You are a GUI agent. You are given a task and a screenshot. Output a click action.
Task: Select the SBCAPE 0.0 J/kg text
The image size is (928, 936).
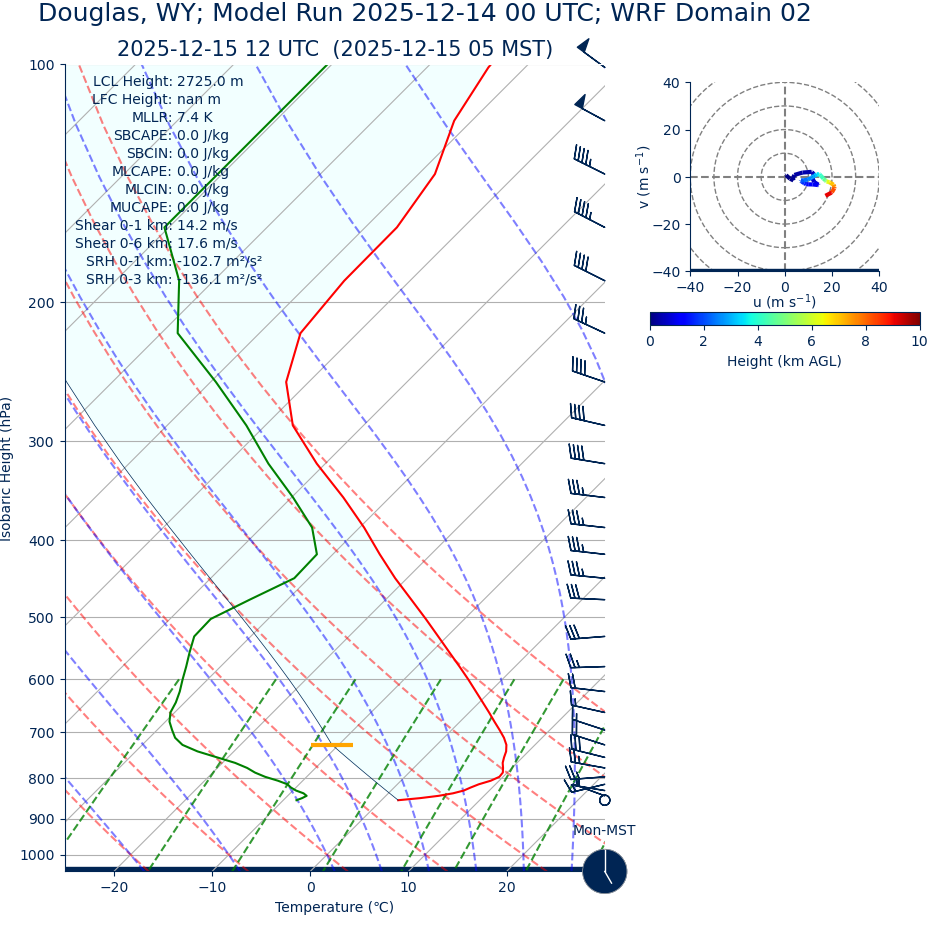coord(170,136)
